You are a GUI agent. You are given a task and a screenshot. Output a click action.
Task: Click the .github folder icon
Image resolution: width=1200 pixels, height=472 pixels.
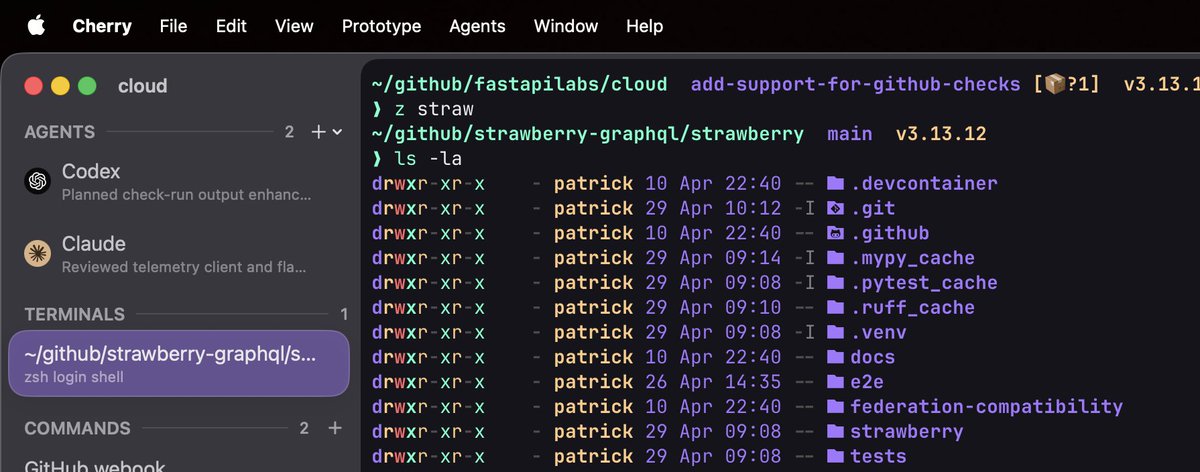pyautogui.click(x=835, y=233)
